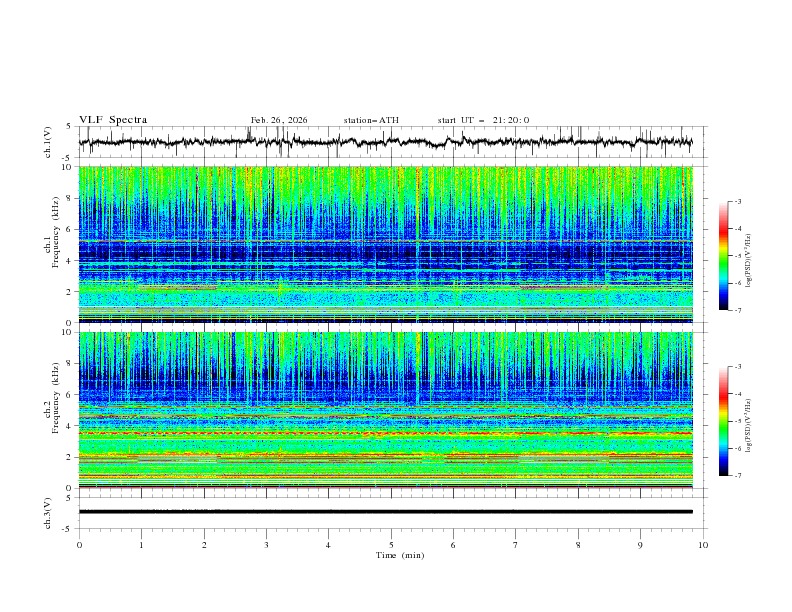Click the '-3' label on upper color bar
Screen dimensions: 792x612
737,201
